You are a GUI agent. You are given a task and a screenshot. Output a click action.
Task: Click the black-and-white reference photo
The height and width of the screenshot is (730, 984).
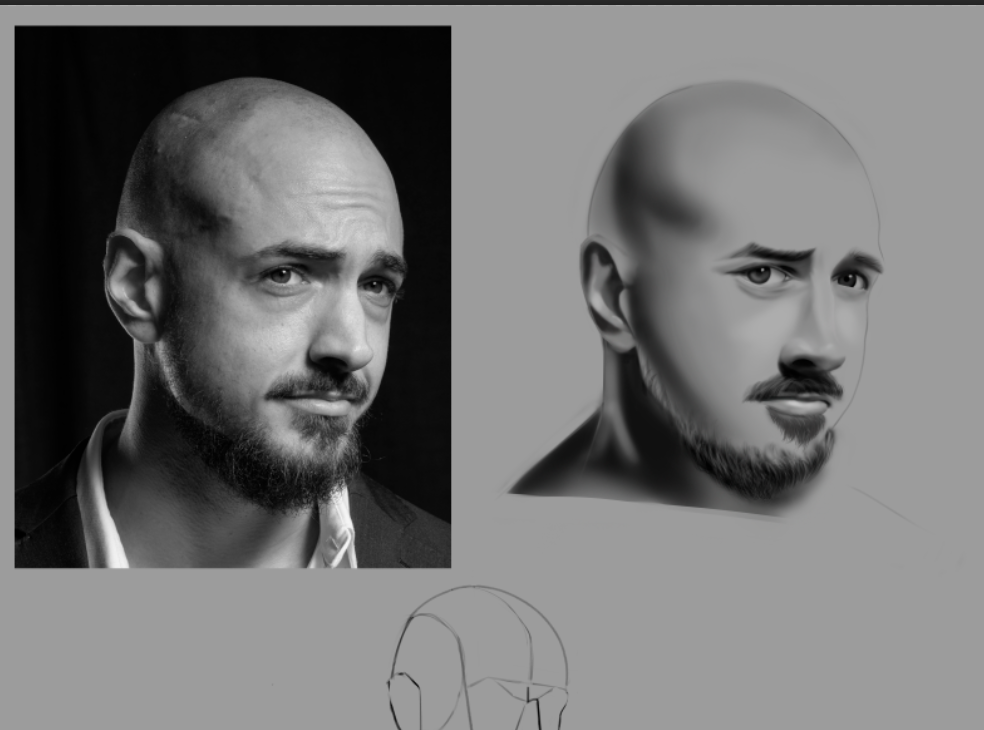click(x=233, y=297)
